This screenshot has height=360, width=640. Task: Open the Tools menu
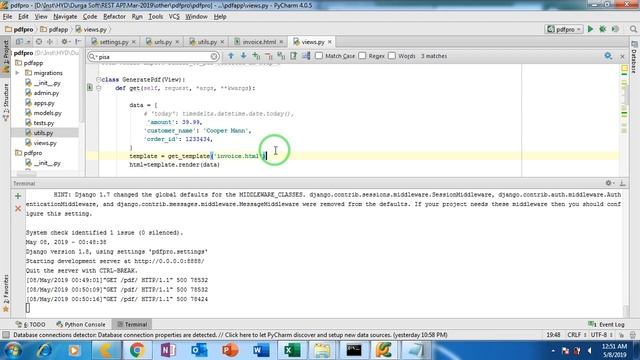point(156,17)
